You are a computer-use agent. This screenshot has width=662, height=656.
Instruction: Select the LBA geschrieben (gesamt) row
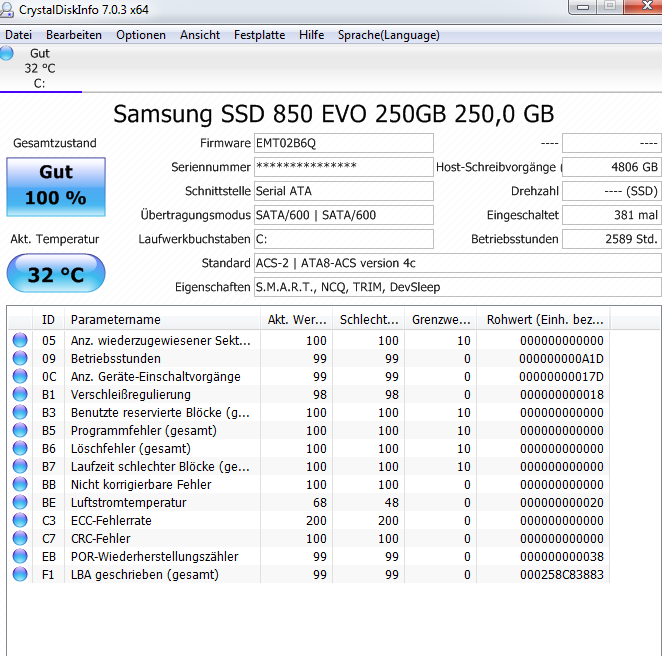click(309, 575)
